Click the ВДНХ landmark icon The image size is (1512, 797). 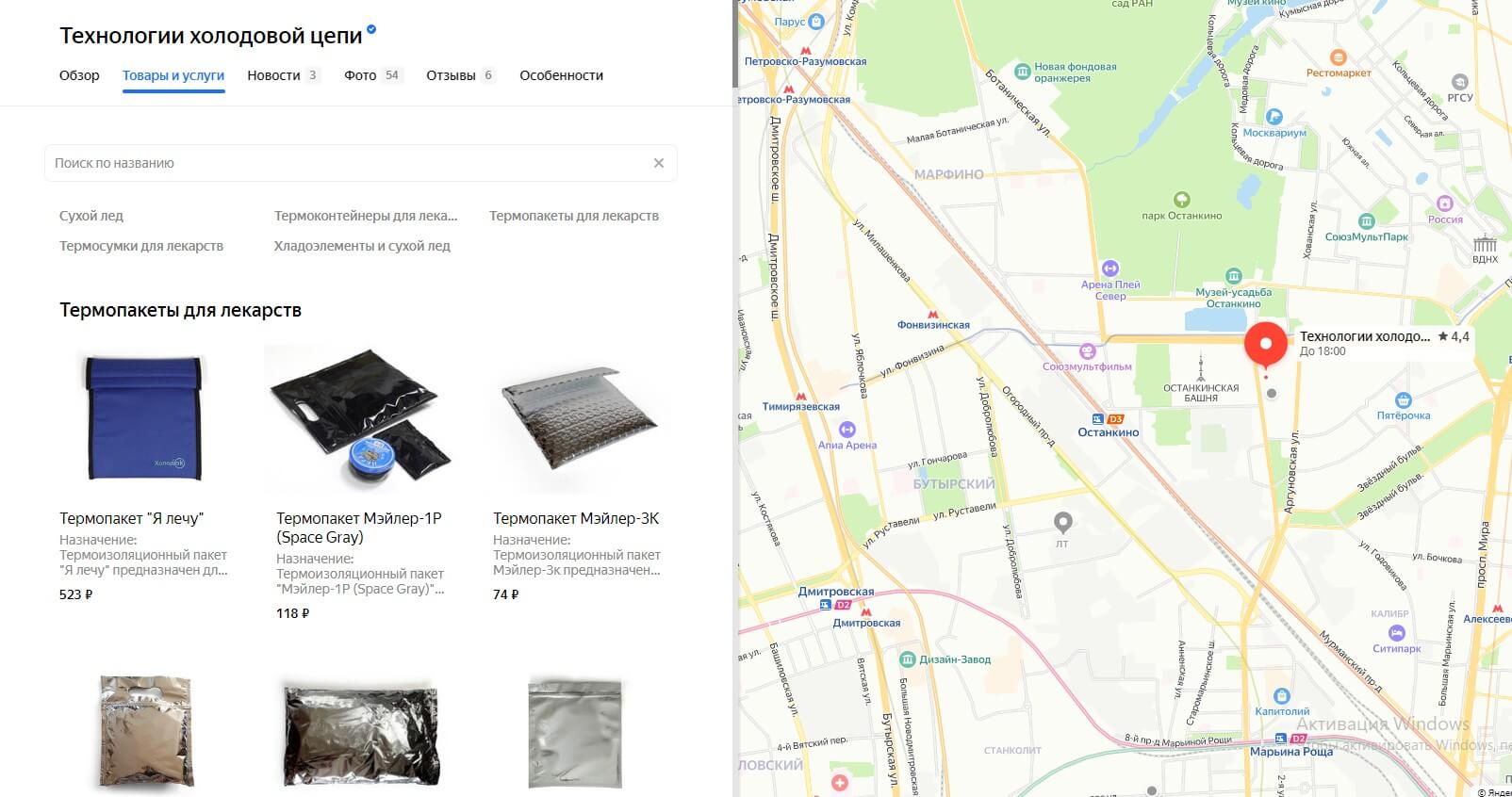point(1485,243)
